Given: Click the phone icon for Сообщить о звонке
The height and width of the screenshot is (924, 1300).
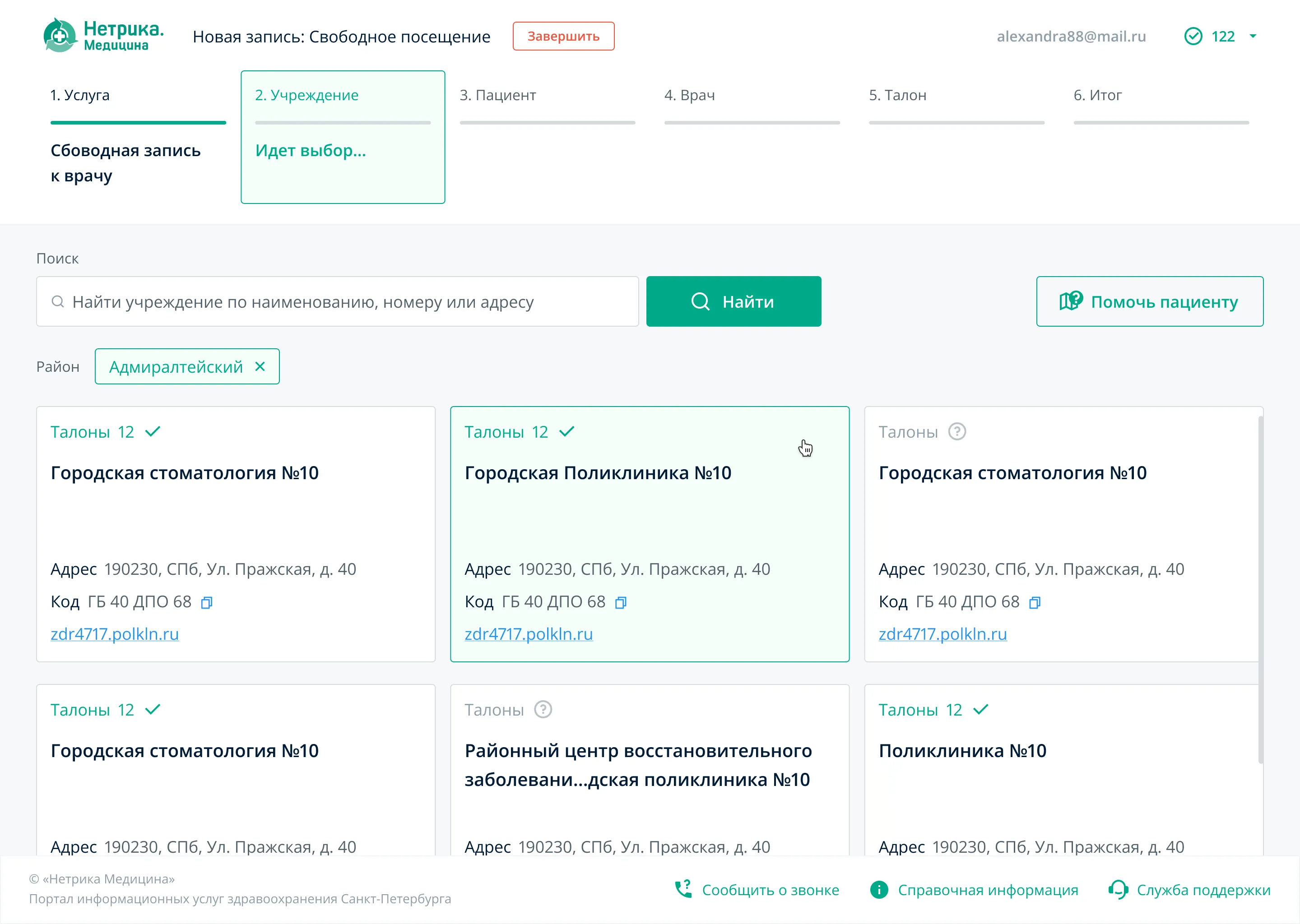Looking at the screenshot, I should (x=683, y=889).
